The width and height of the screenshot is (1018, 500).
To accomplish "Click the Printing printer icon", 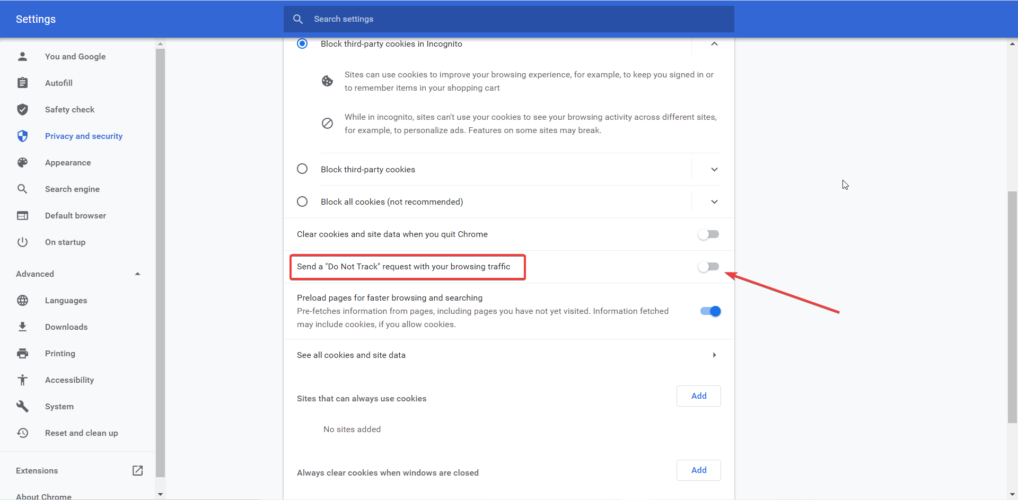I will (23, 353).
